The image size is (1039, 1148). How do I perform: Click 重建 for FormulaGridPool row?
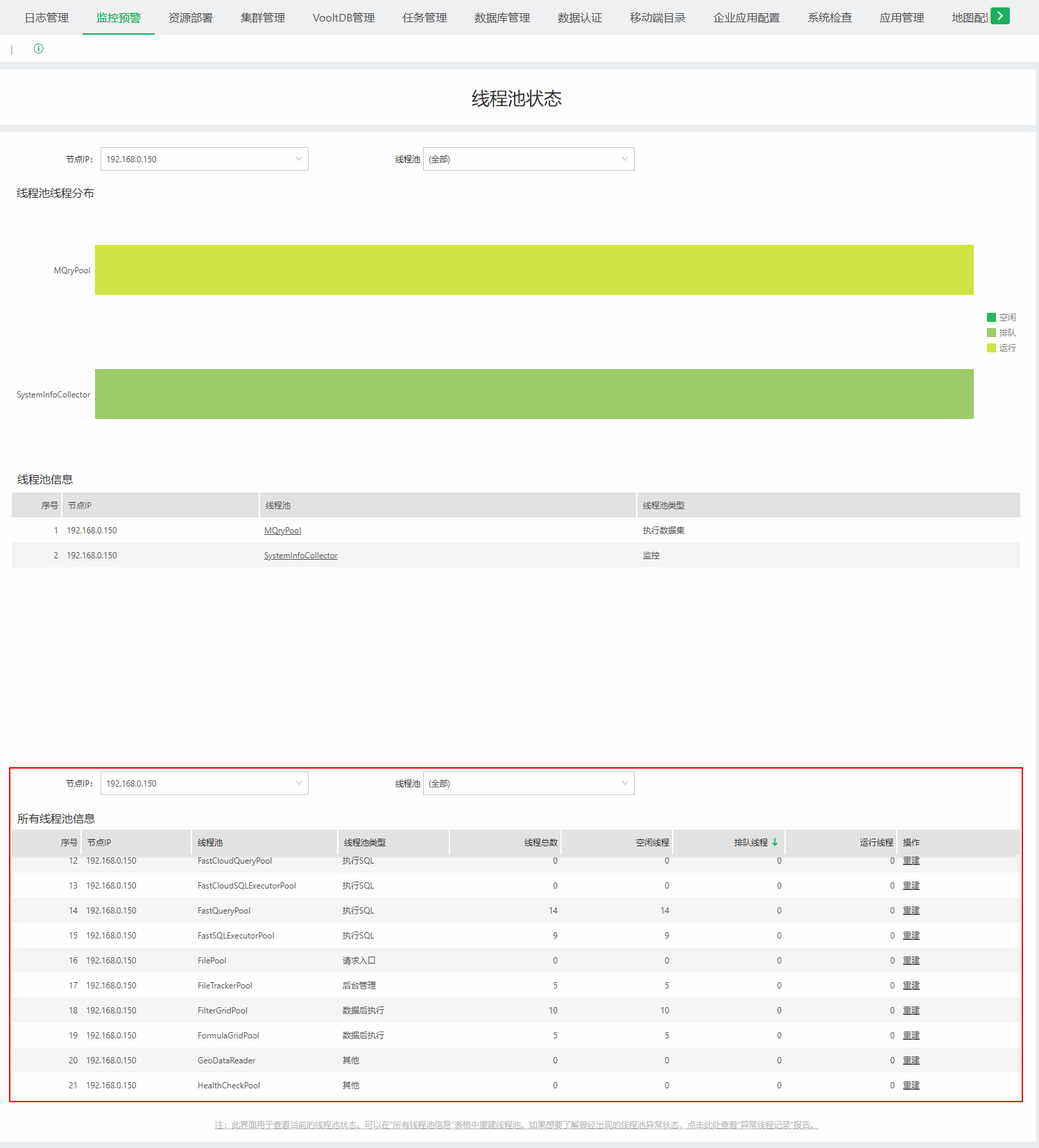(x=911, y=1036)
